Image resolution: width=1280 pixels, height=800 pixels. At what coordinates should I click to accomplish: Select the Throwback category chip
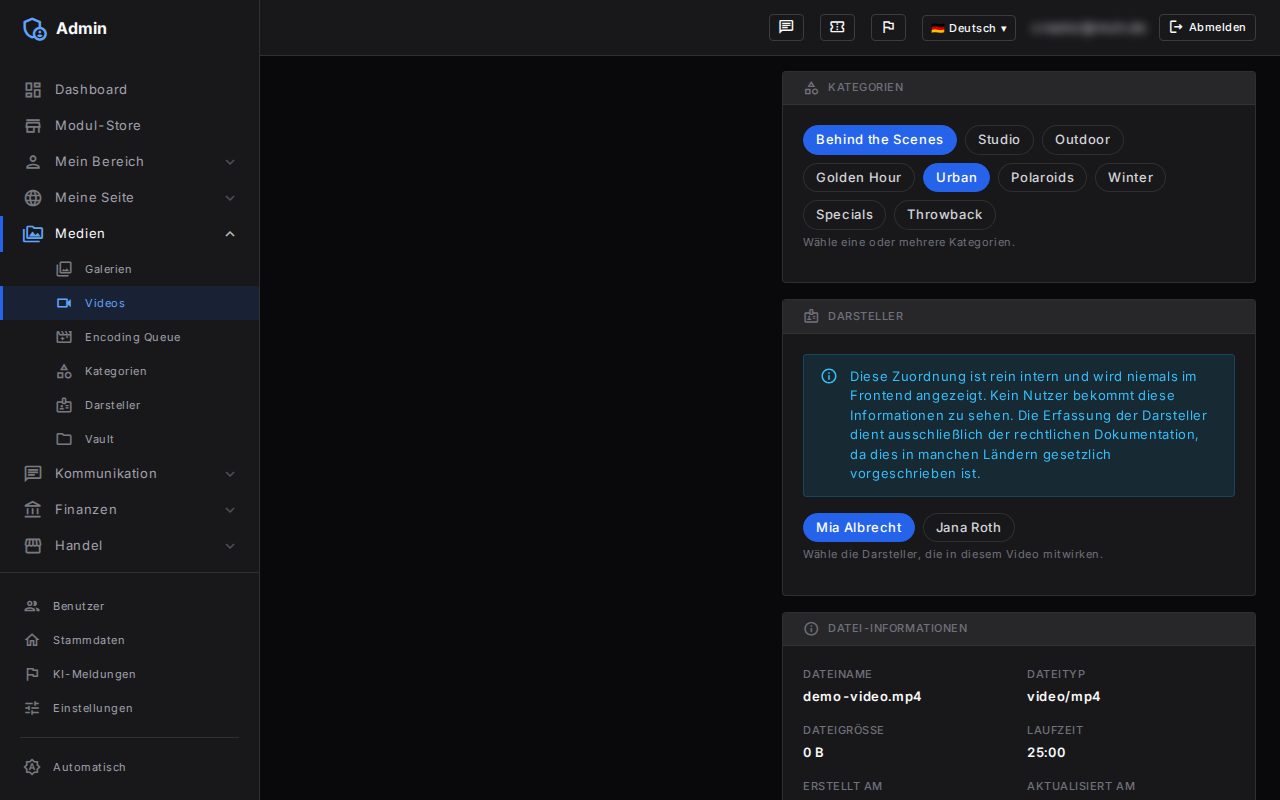(x=945, y=215)
